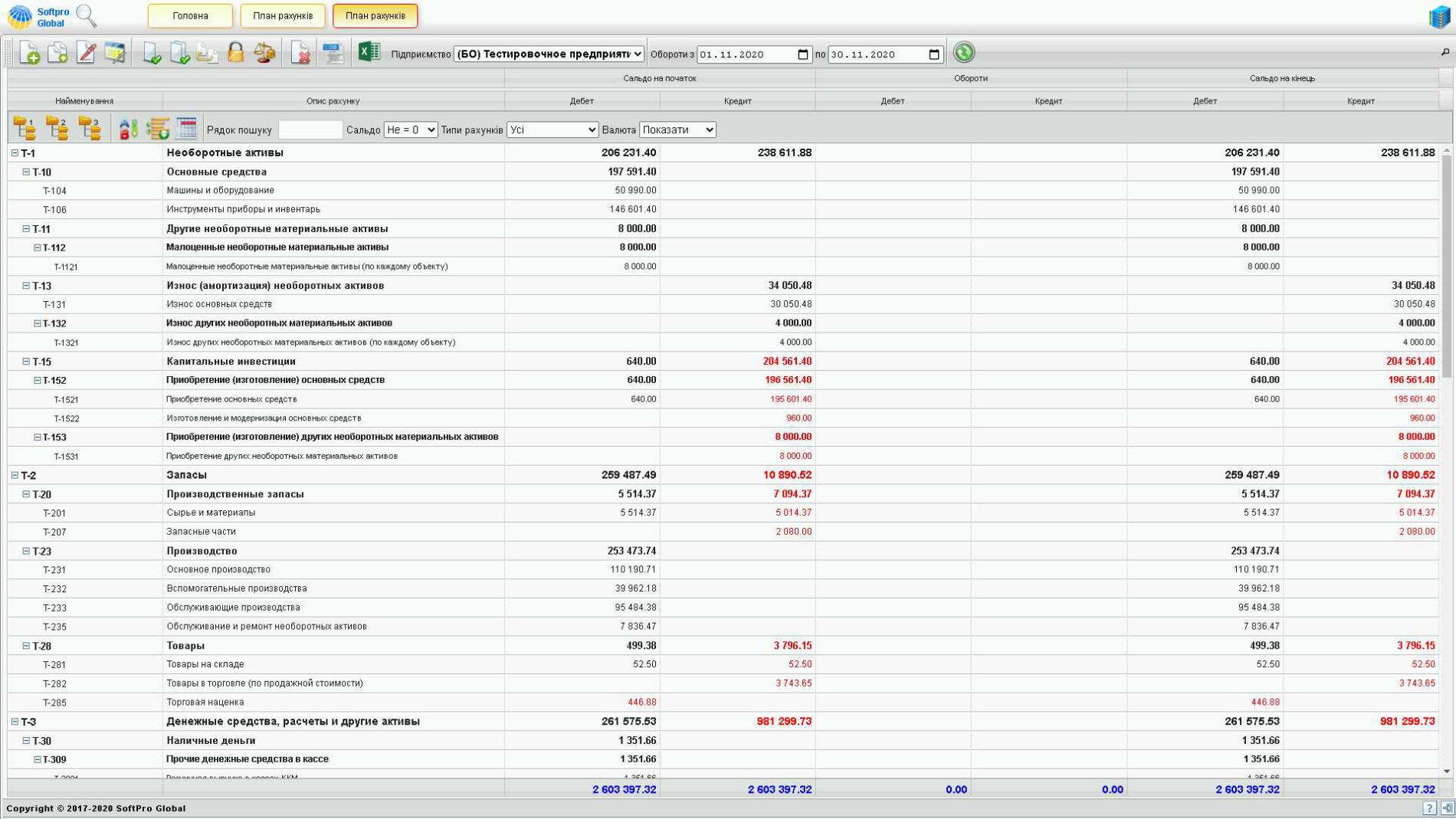
Task: Click the Softpro Global logo
Action: (38, 17)
